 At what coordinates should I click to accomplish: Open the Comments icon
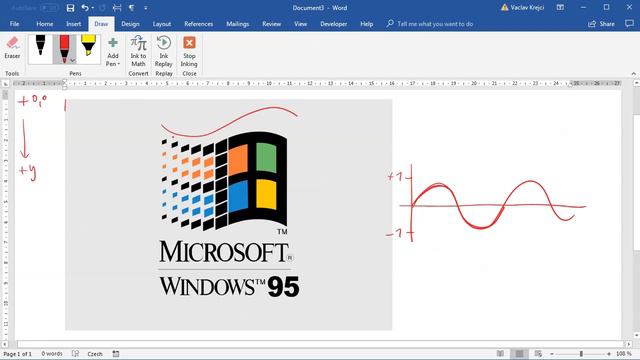(x=629, y=24)
